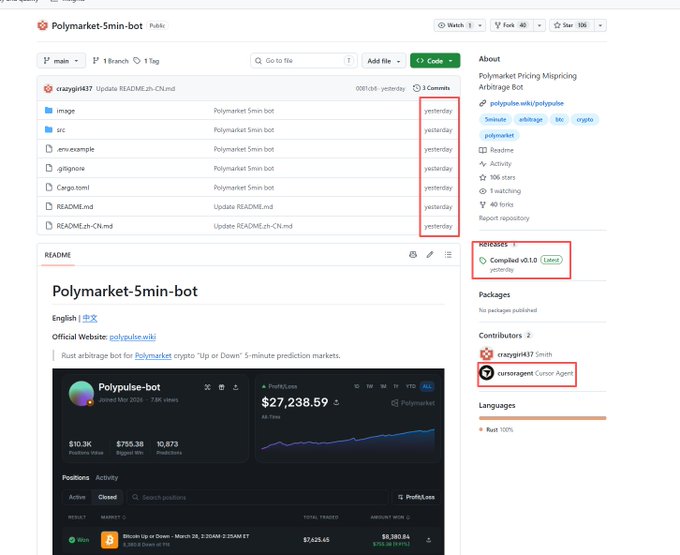The height and width of the screenshot is (555, 680).
Task: Open the Readme link in About
Action: 497,150
